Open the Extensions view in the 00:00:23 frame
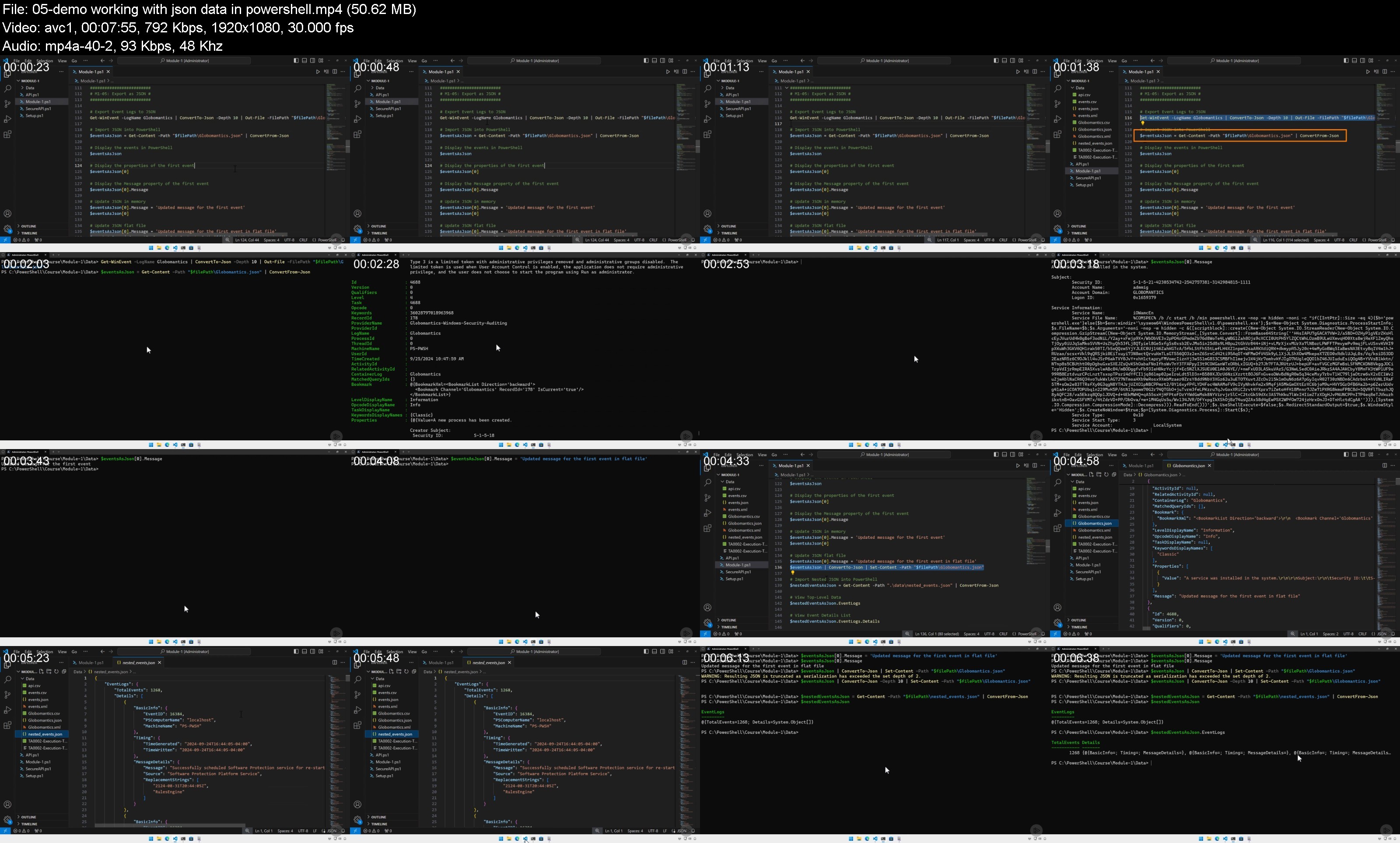The image size is (1400, 843). coord(7,135)
